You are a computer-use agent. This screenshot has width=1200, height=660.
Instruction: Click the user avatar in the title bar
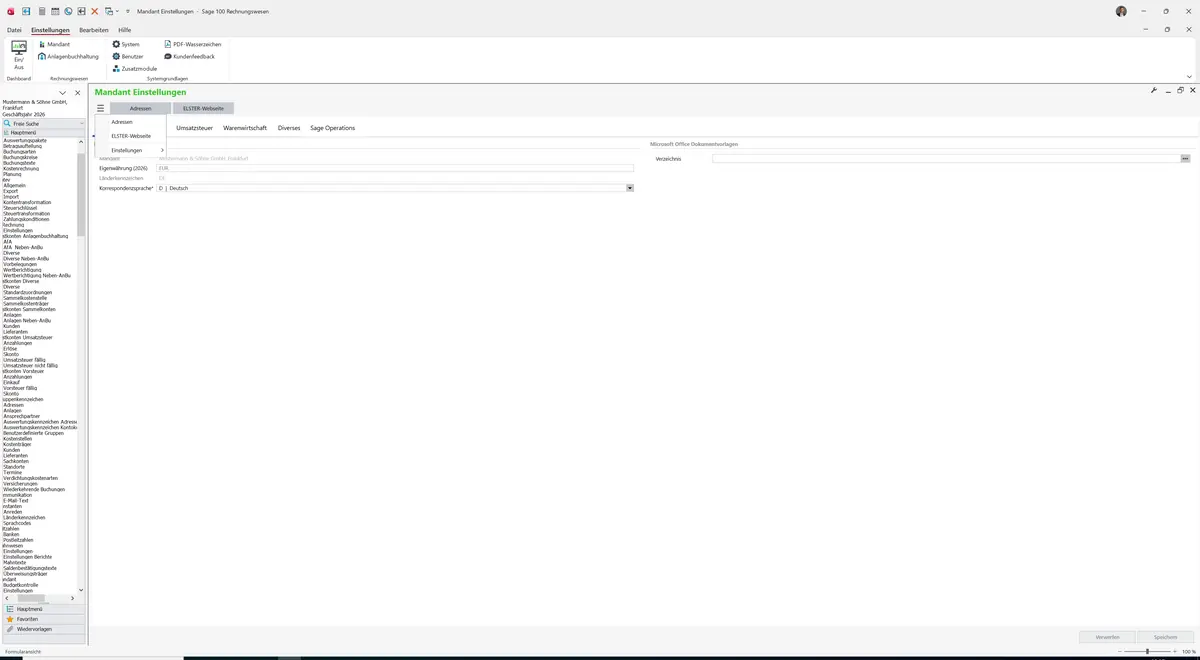coord(1121,11)
